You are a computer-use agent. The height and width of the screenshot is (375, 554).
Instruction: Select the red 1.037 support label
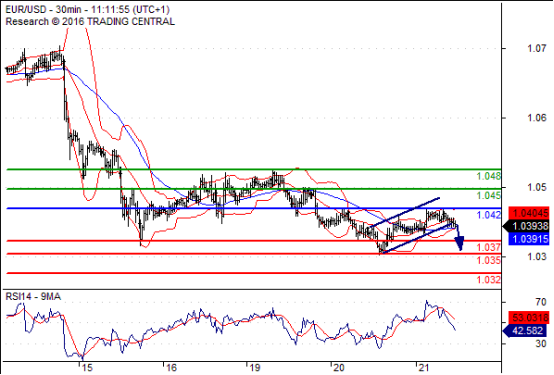[x=489, y=247]
